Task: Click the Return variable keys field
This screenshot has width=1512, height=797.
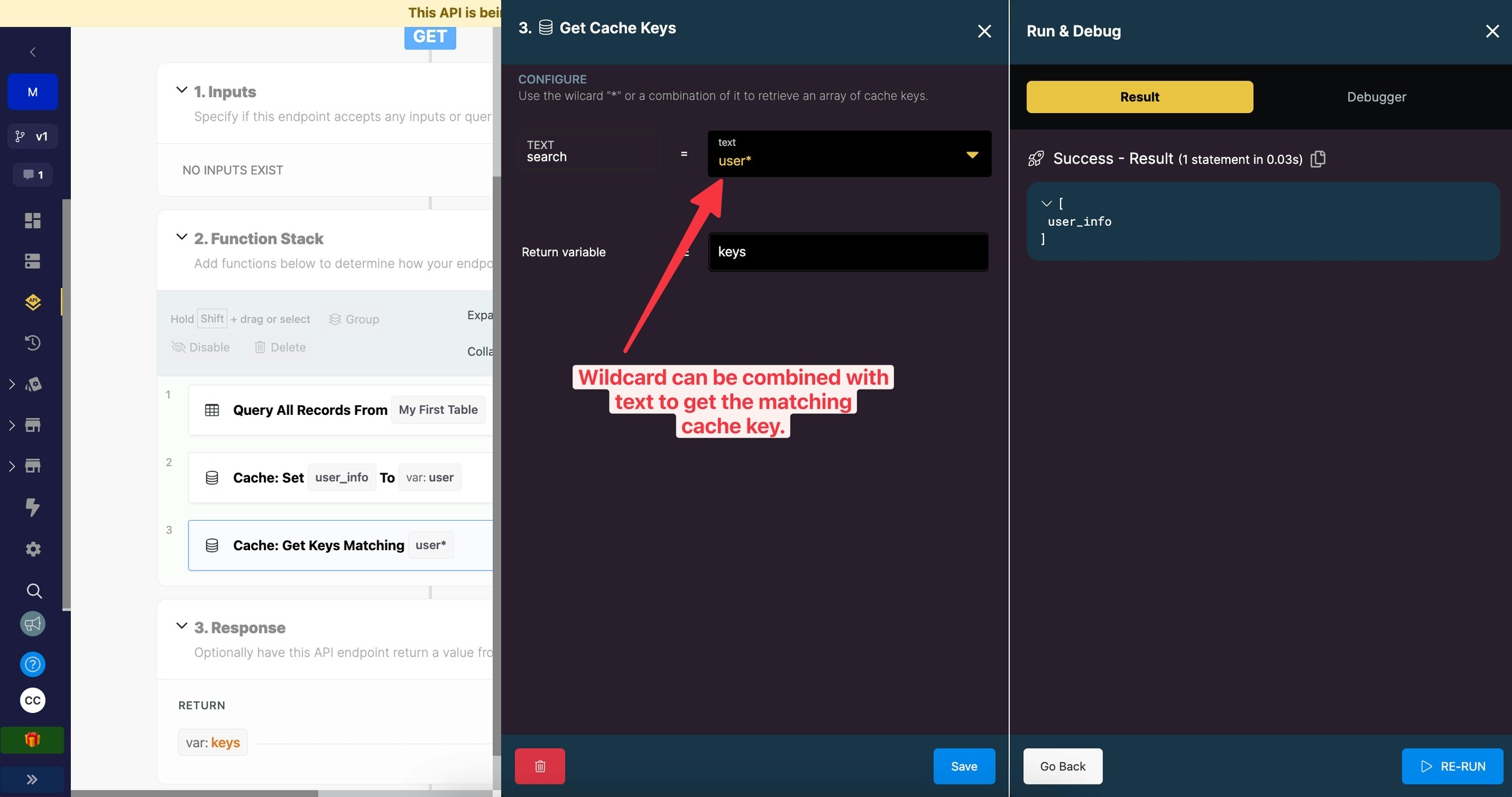Action: point(848,252)
